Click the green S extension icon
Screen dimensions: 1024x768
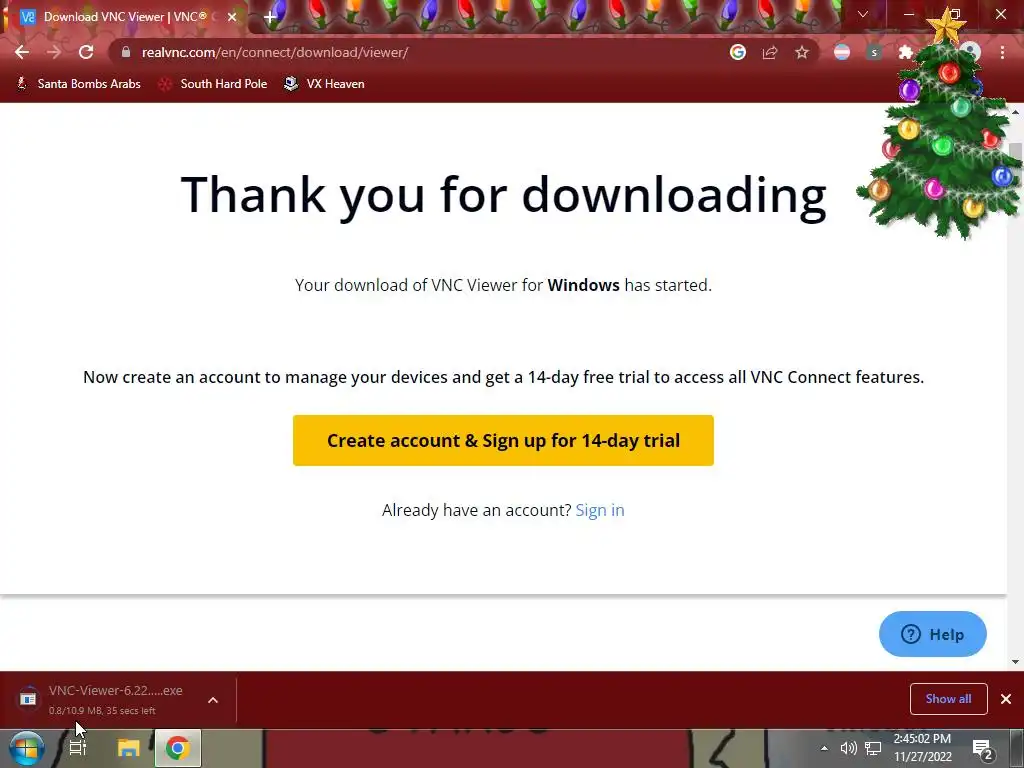tap(874, 52)
